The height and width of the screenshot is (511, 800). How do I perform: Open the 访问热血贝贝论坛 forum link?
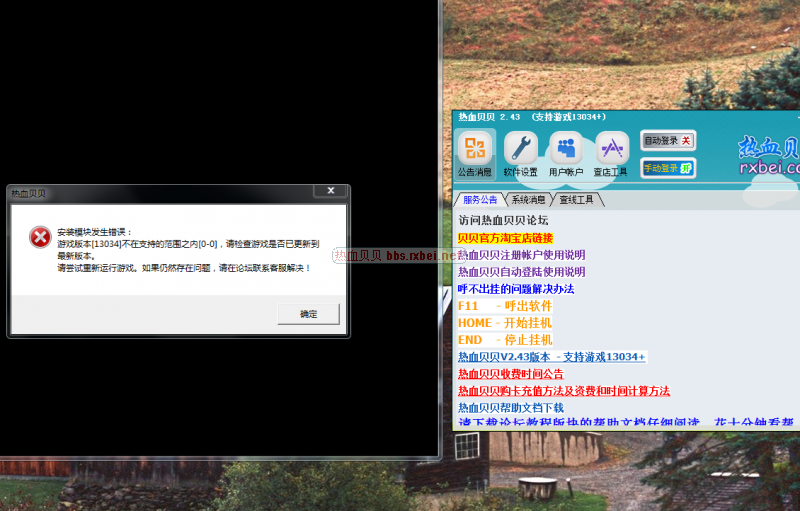coord(502,220)
